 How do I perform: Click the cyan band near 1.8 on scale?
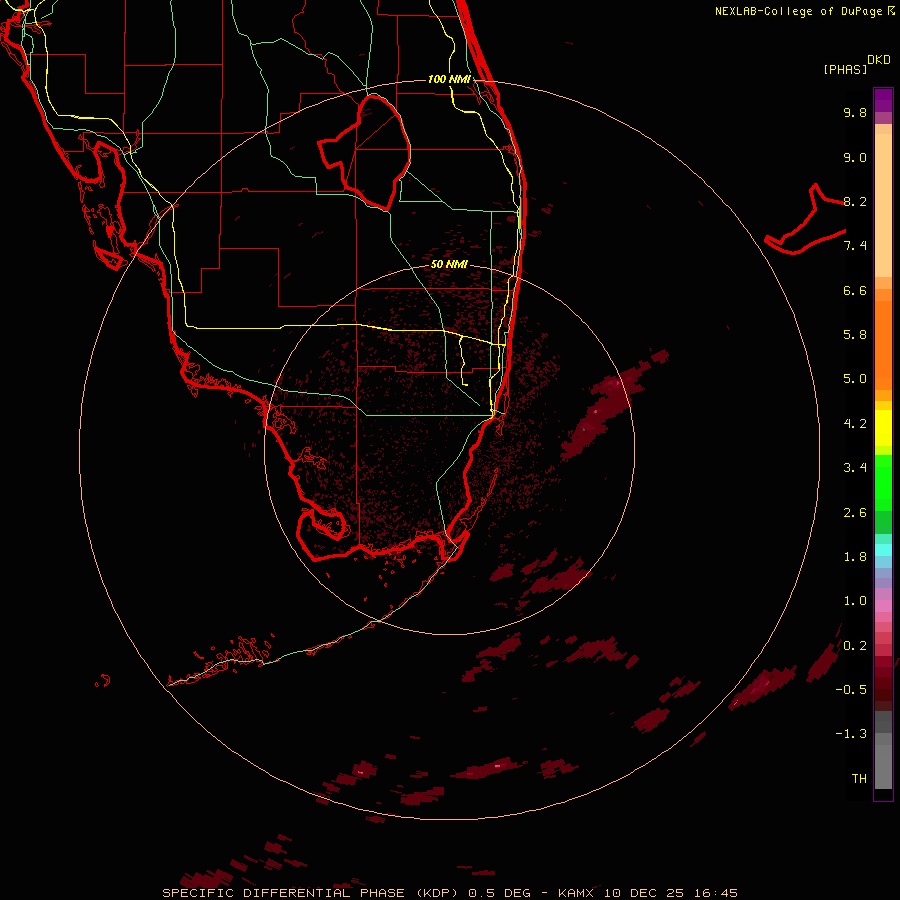pyautogui.click(x=883, y=550)
